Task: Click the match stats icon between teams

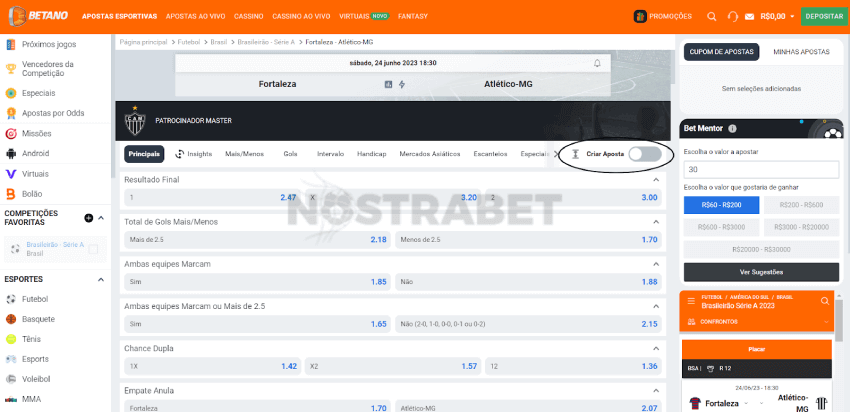Action: tap(388, 85)
